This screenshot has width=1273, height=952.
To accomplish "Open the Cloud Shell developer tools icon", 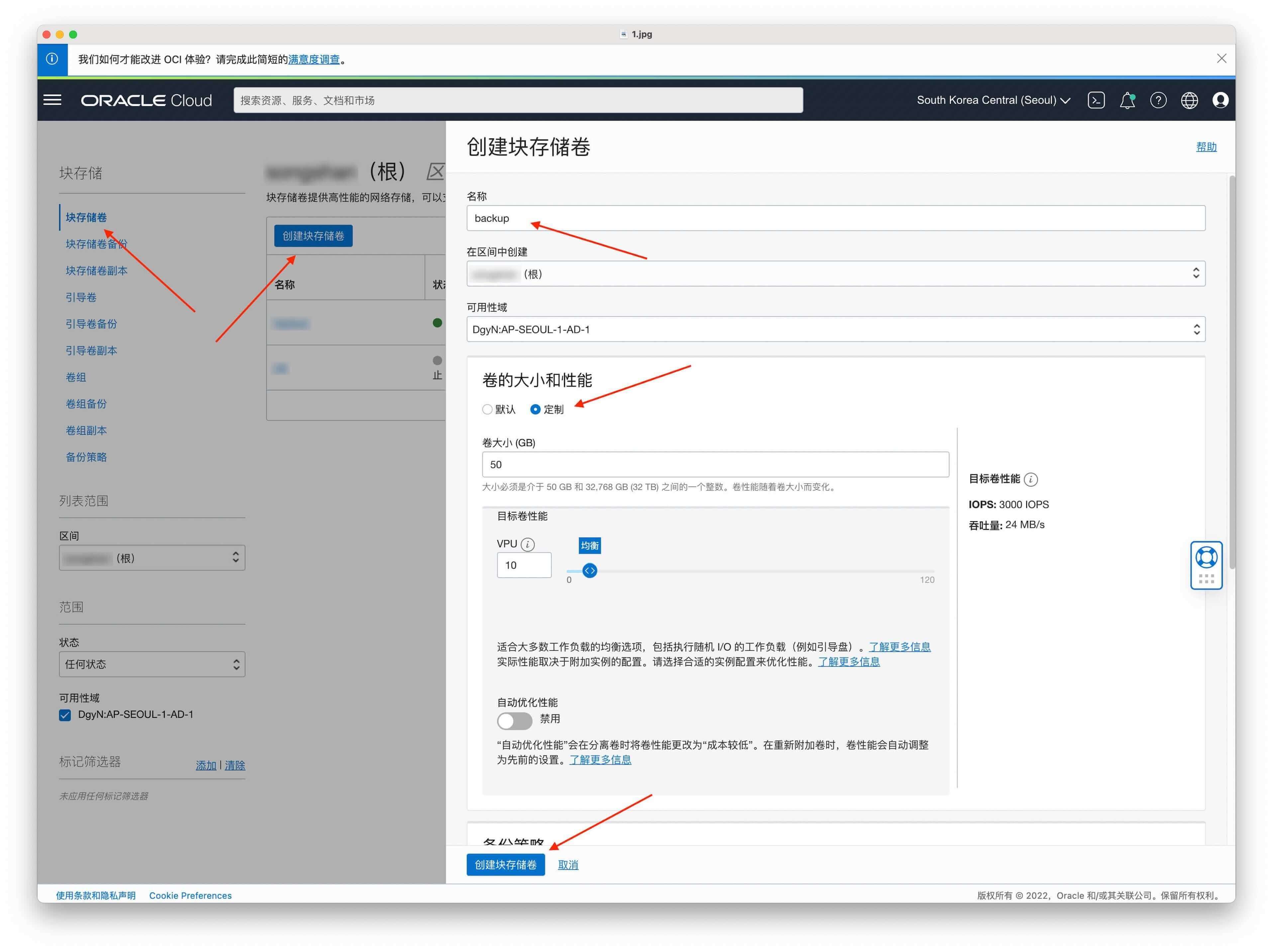I will (1096, 100).
